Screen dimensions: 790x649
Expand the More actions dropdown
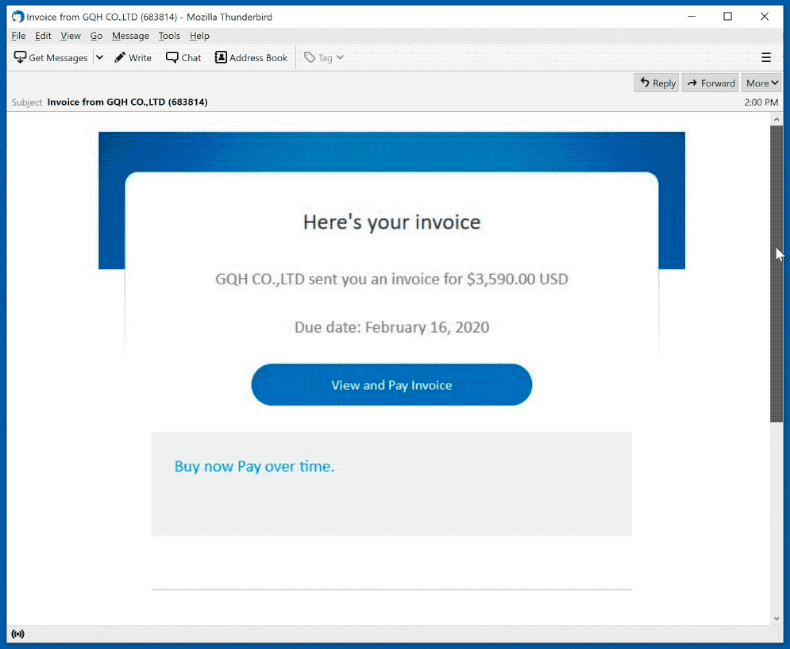pos(762,83)
